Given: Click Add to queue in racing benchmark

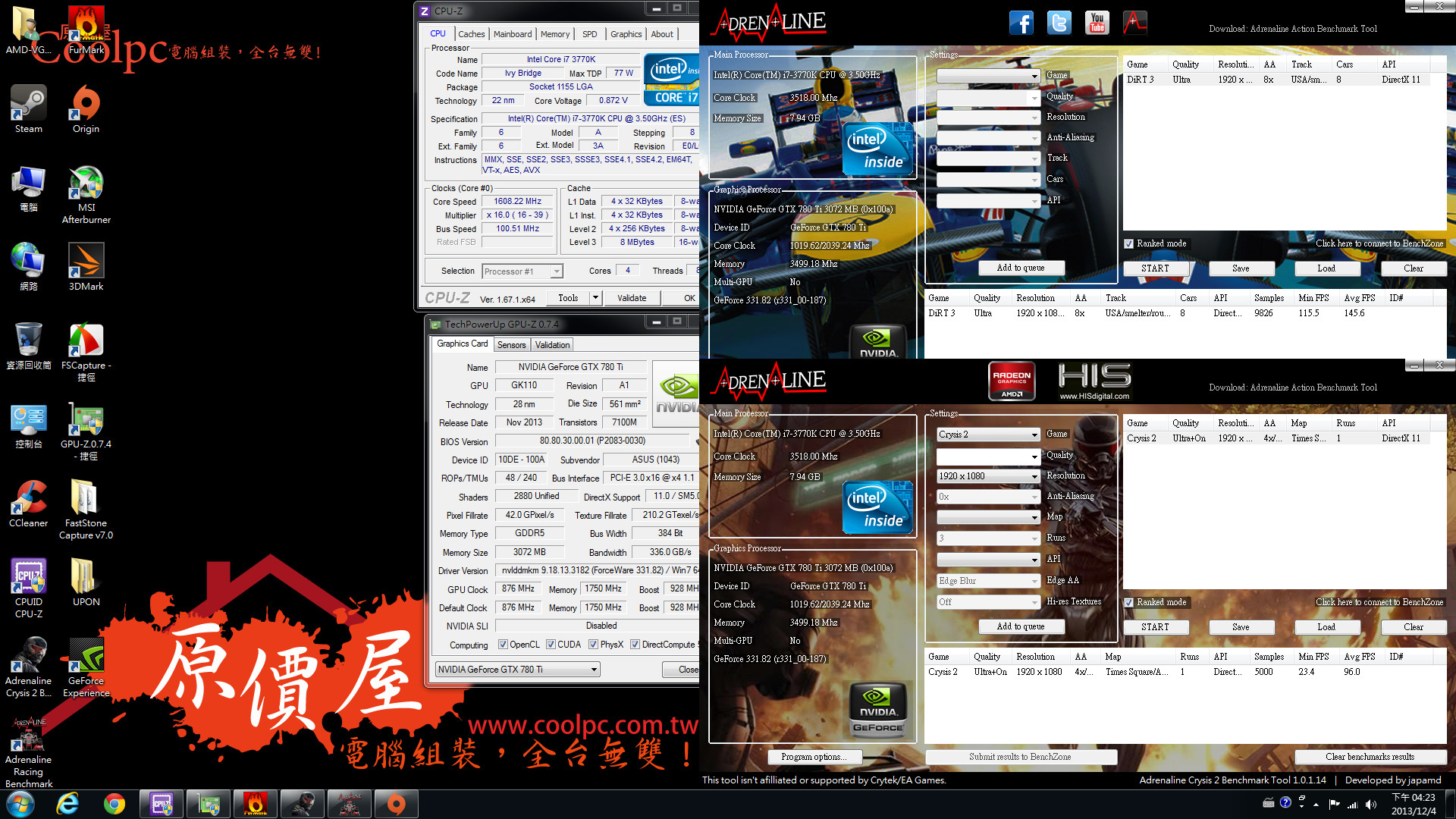Looking at the screenshot, I should [x=1021, y=268].
